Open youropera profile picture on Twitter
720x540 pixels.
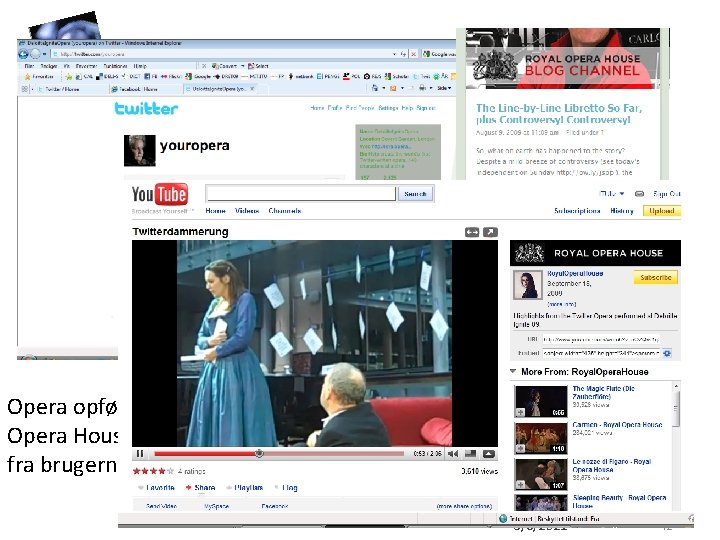click(x=140, y=150)
